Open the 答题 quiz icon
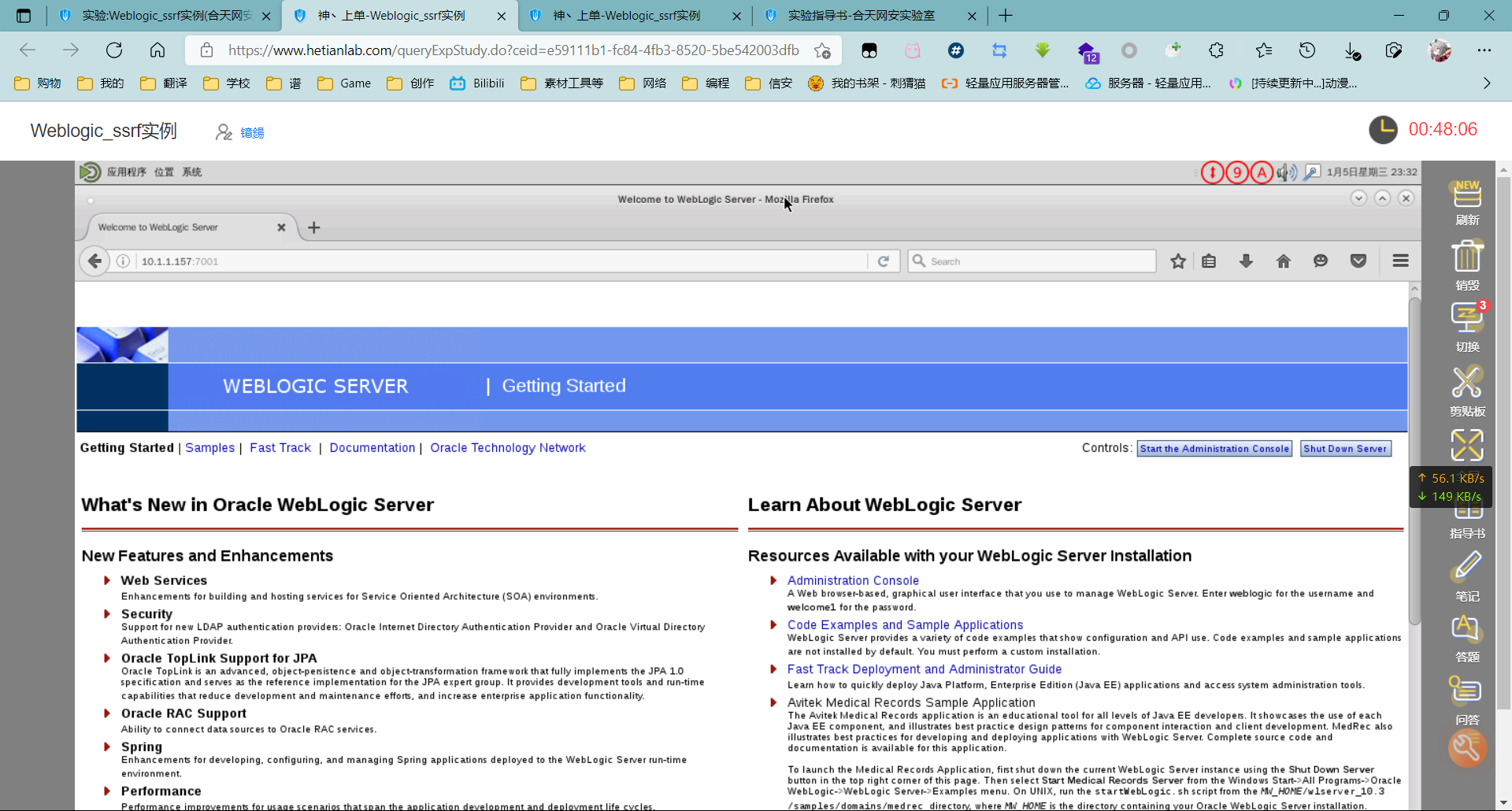Viewport: 1512px width, 811px height. coord(1467,629)
